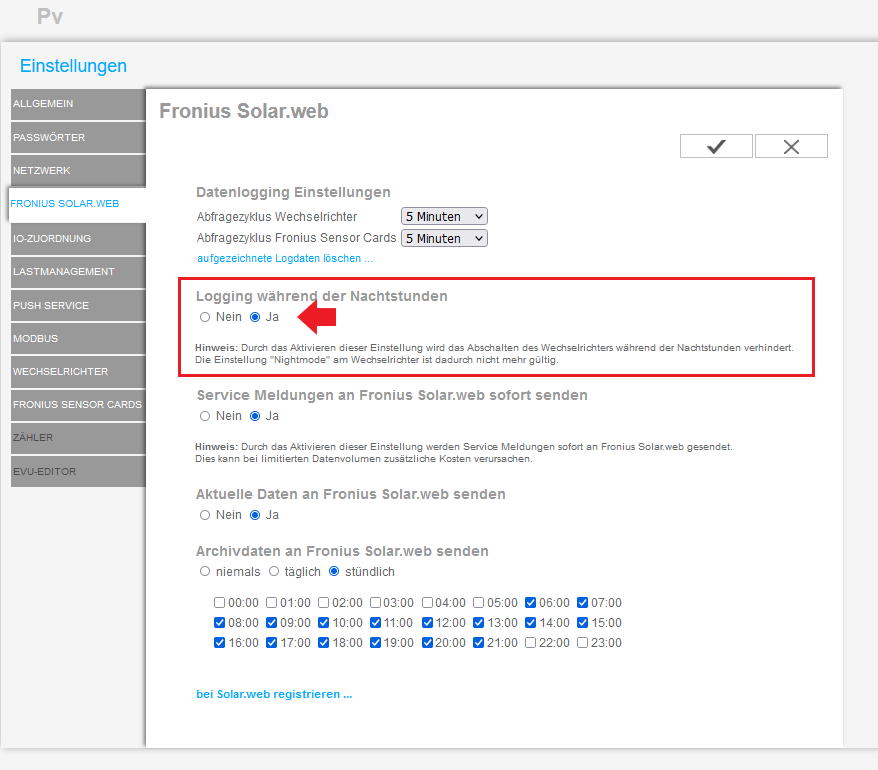This screenshot has height=770, width=878.
Task: Open the Lastmanagement tab
Action: (x=77, y=271)
